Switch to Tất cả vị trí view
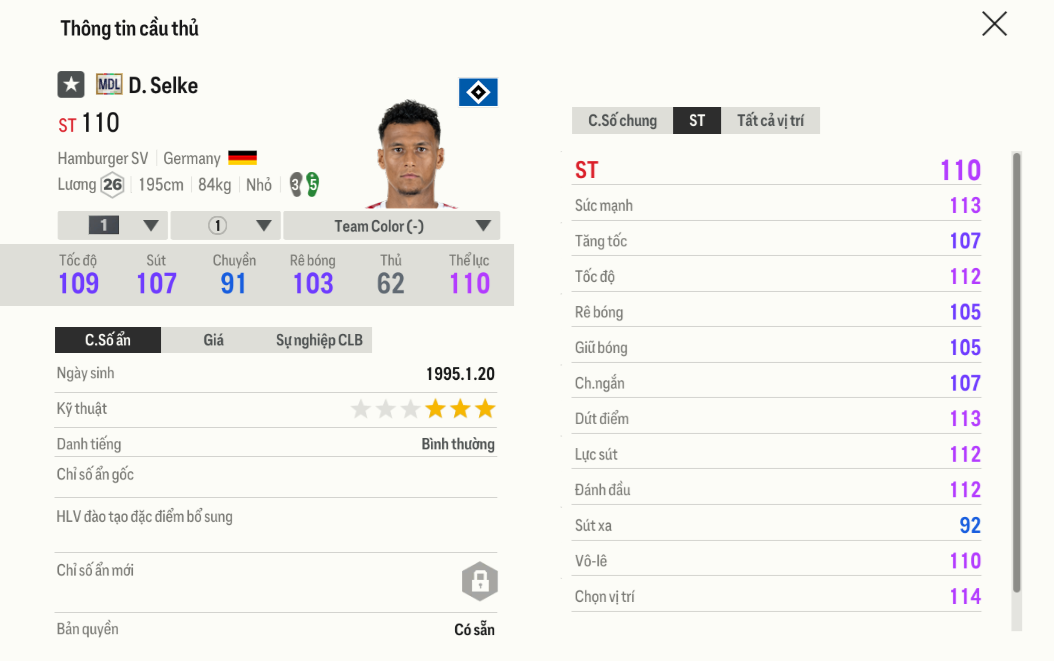The image size is (1054, 661). [770, 121]
